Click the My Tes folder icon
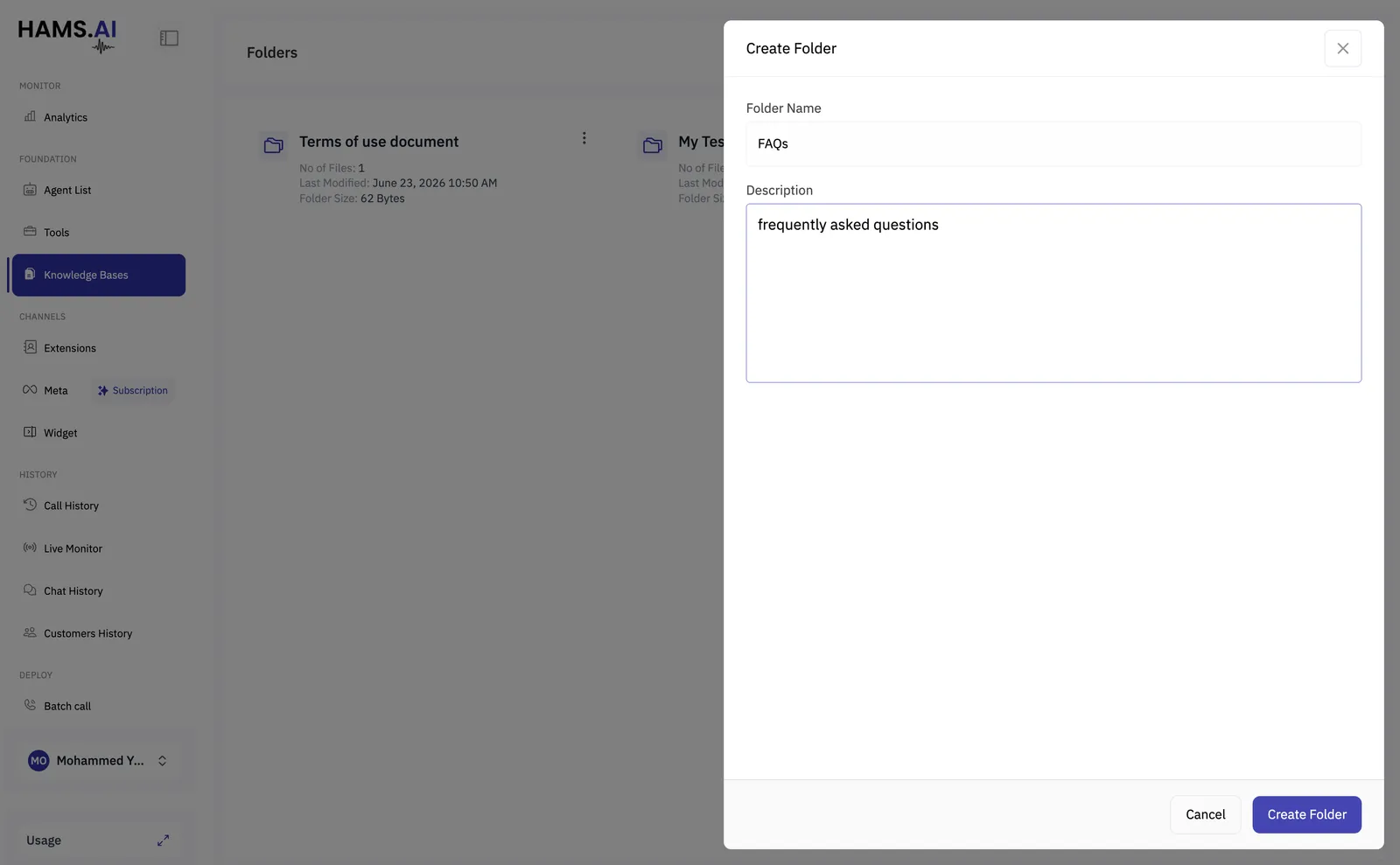Viewport: 1400px width, 865px height. pyautogui.click(x=653, y=145)
